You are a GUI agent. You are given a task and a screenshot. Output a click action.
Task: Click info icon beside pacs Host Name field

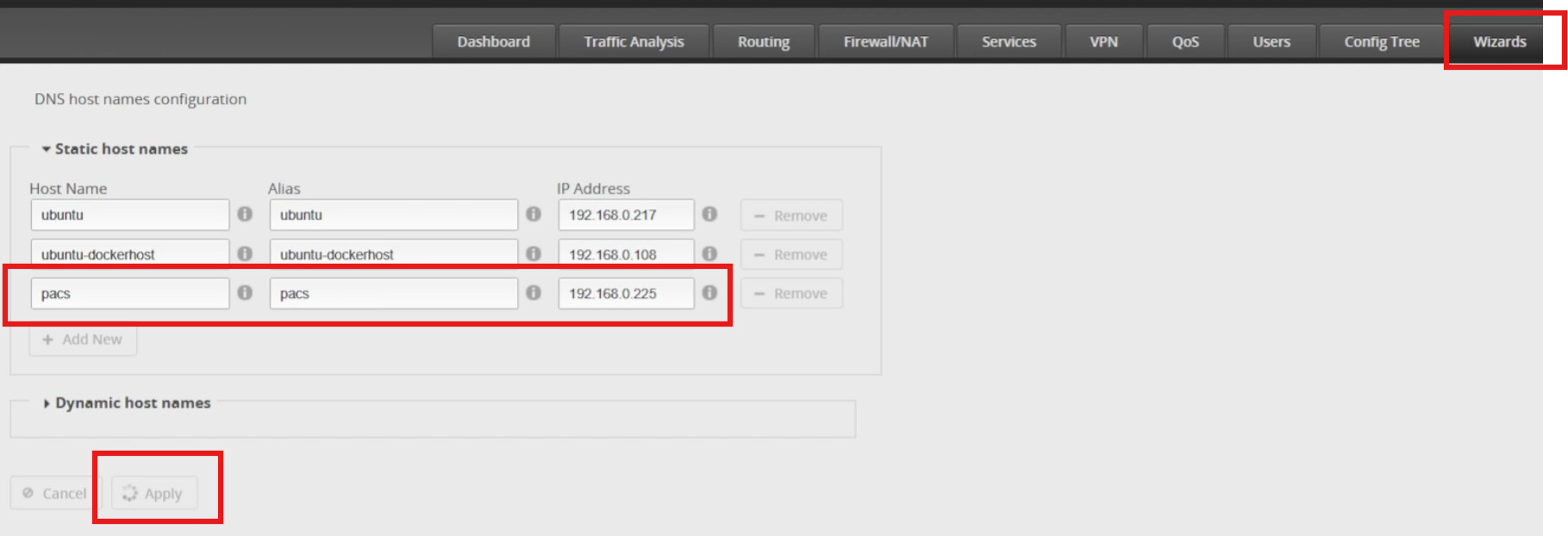pyautogui.click(x=245, y=293)
